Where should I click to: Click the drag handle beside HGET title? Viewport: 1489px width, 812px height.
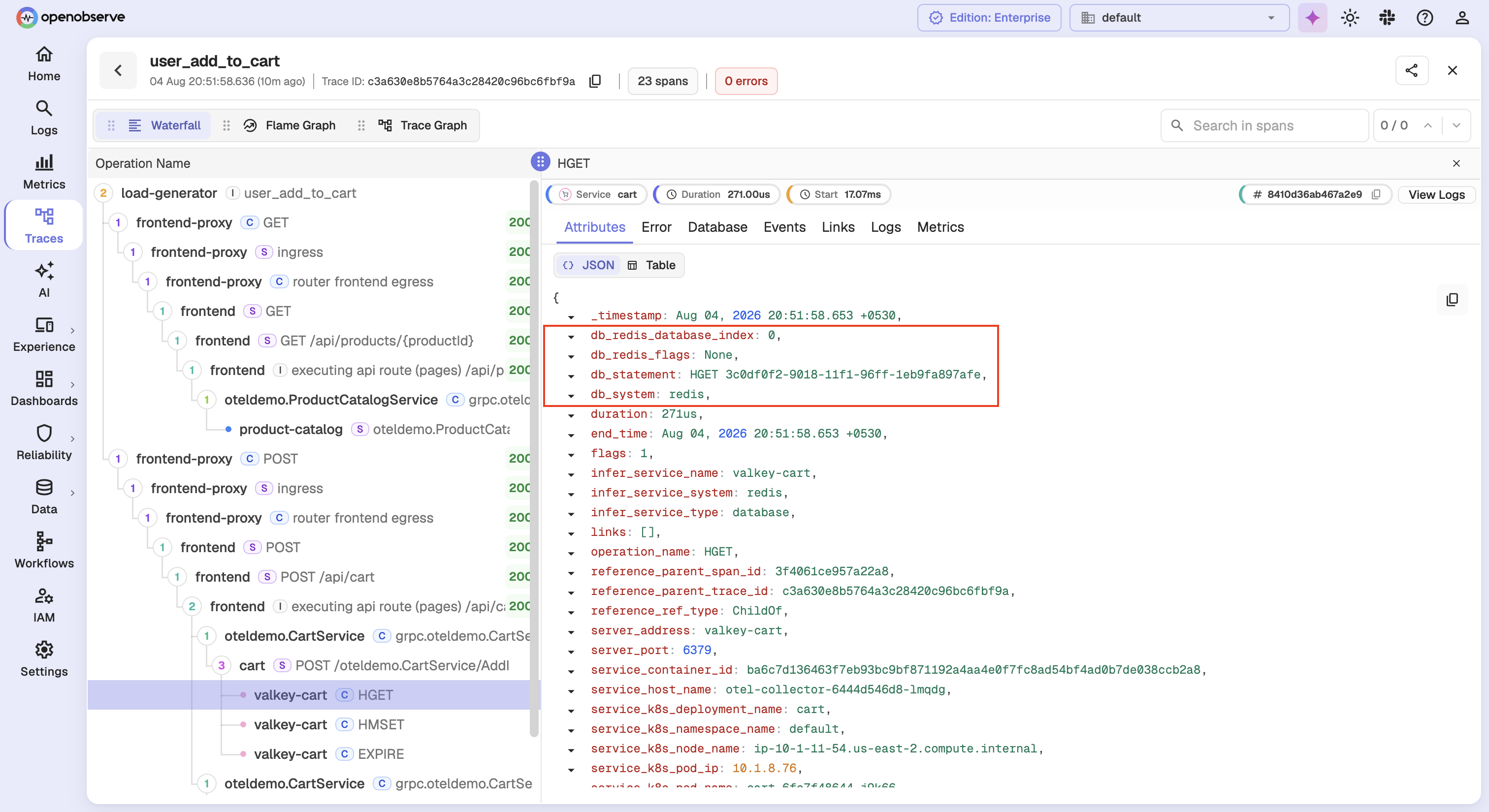pos(540,162)
